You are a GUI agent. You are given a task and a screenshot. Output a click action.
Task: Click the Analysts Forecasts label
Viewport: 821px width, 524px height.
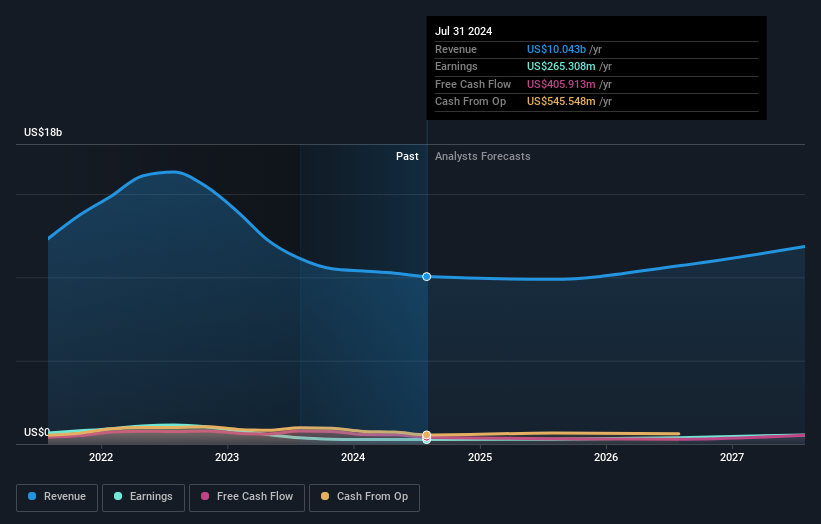[482, 156]
